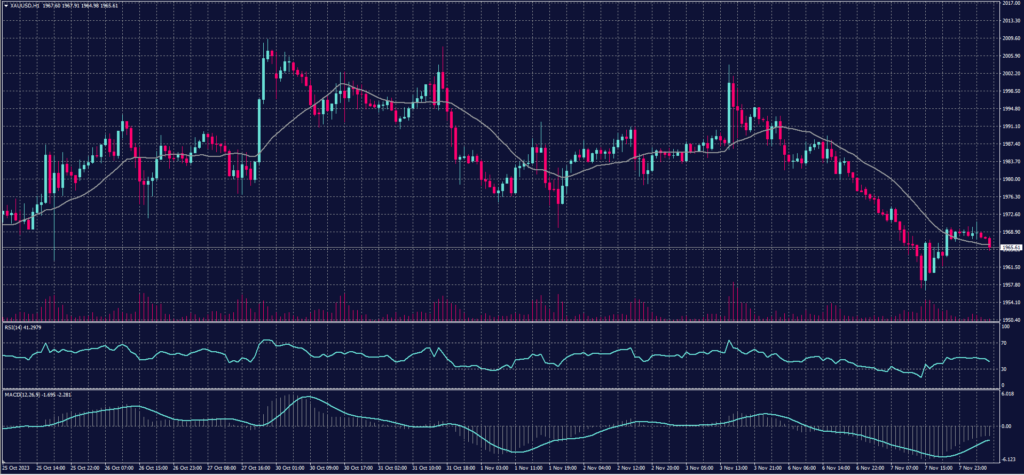The height and width of the screenshot is (475, 1024).
Task: Click the divider between RSI and MACD panels
Action: (x=500, y=388)
